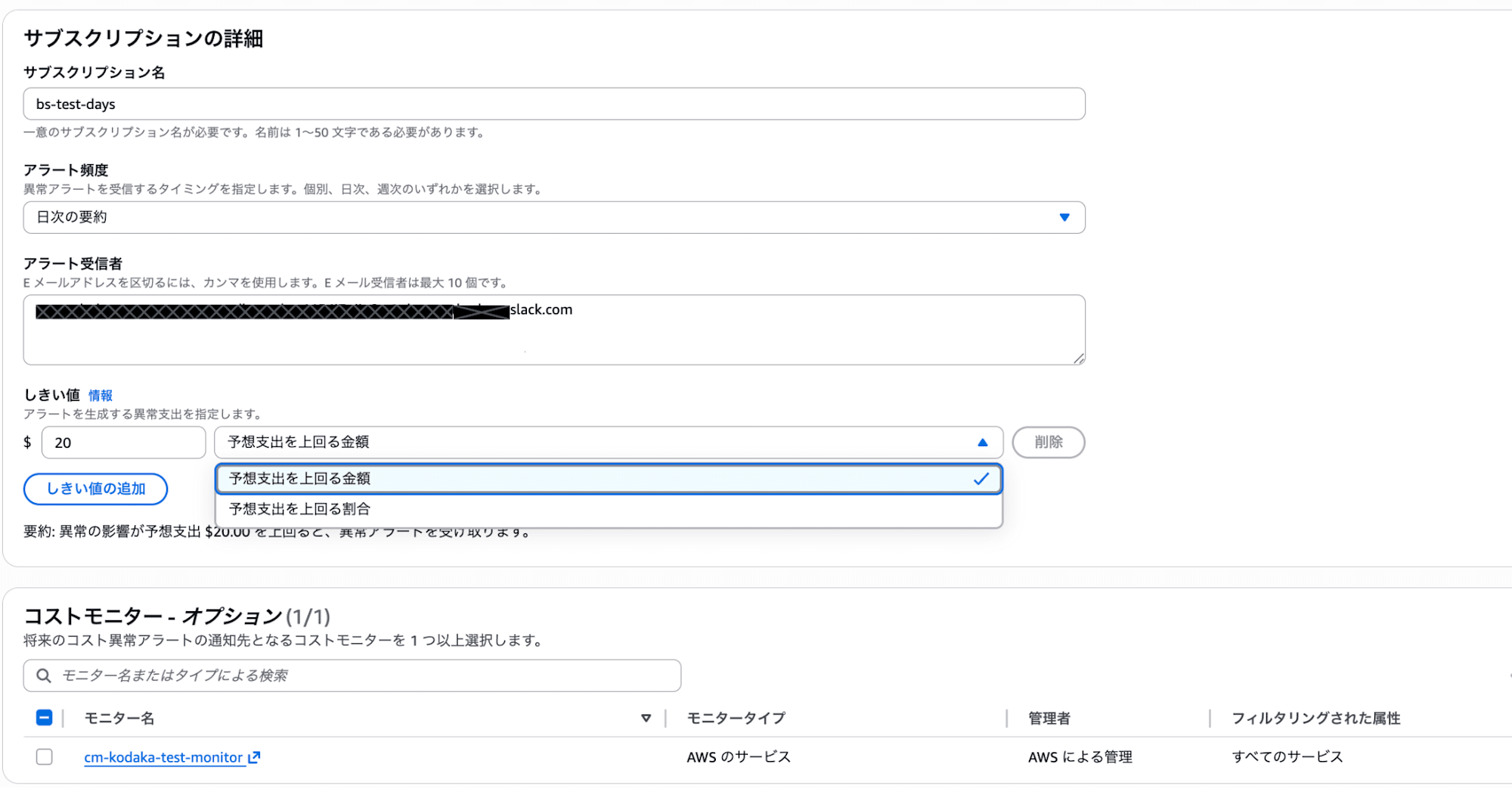The image size is (1512, 795).
Task: Check the checkbox for cm-kodaka-test-monitor row
Action: (45, 756)
